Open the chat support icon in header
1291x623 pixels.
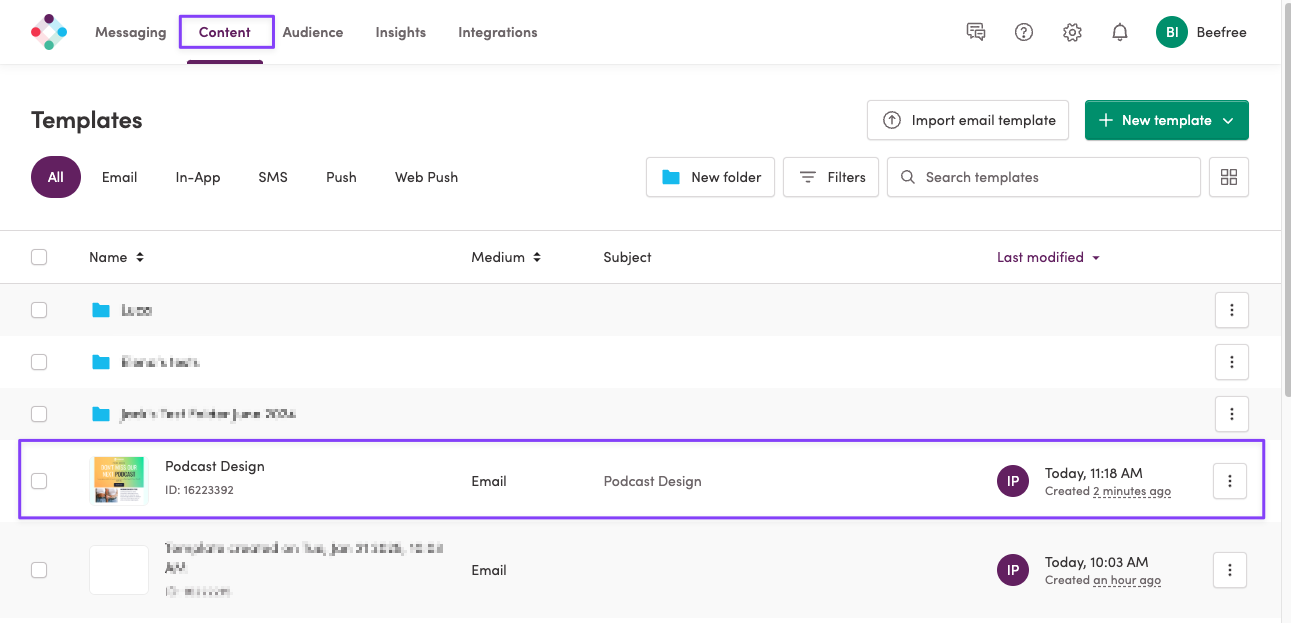coord(976,32)
